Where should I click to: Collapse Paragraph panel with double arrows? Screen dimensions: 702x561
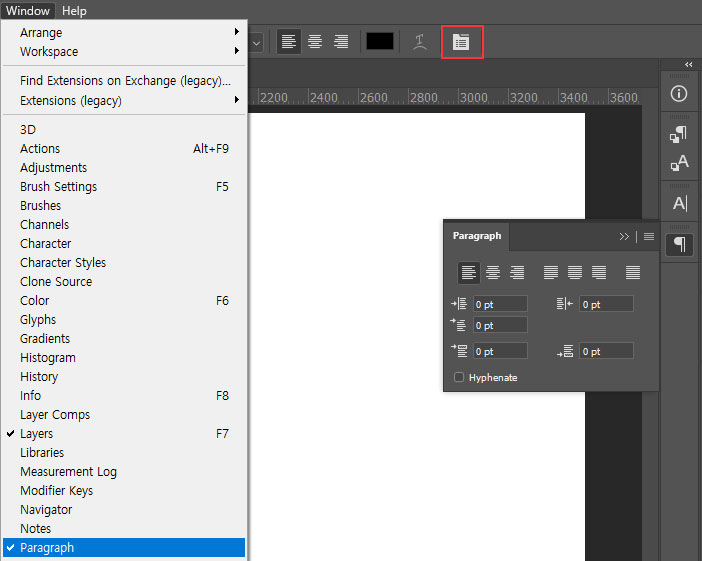[x=624, y=236]
